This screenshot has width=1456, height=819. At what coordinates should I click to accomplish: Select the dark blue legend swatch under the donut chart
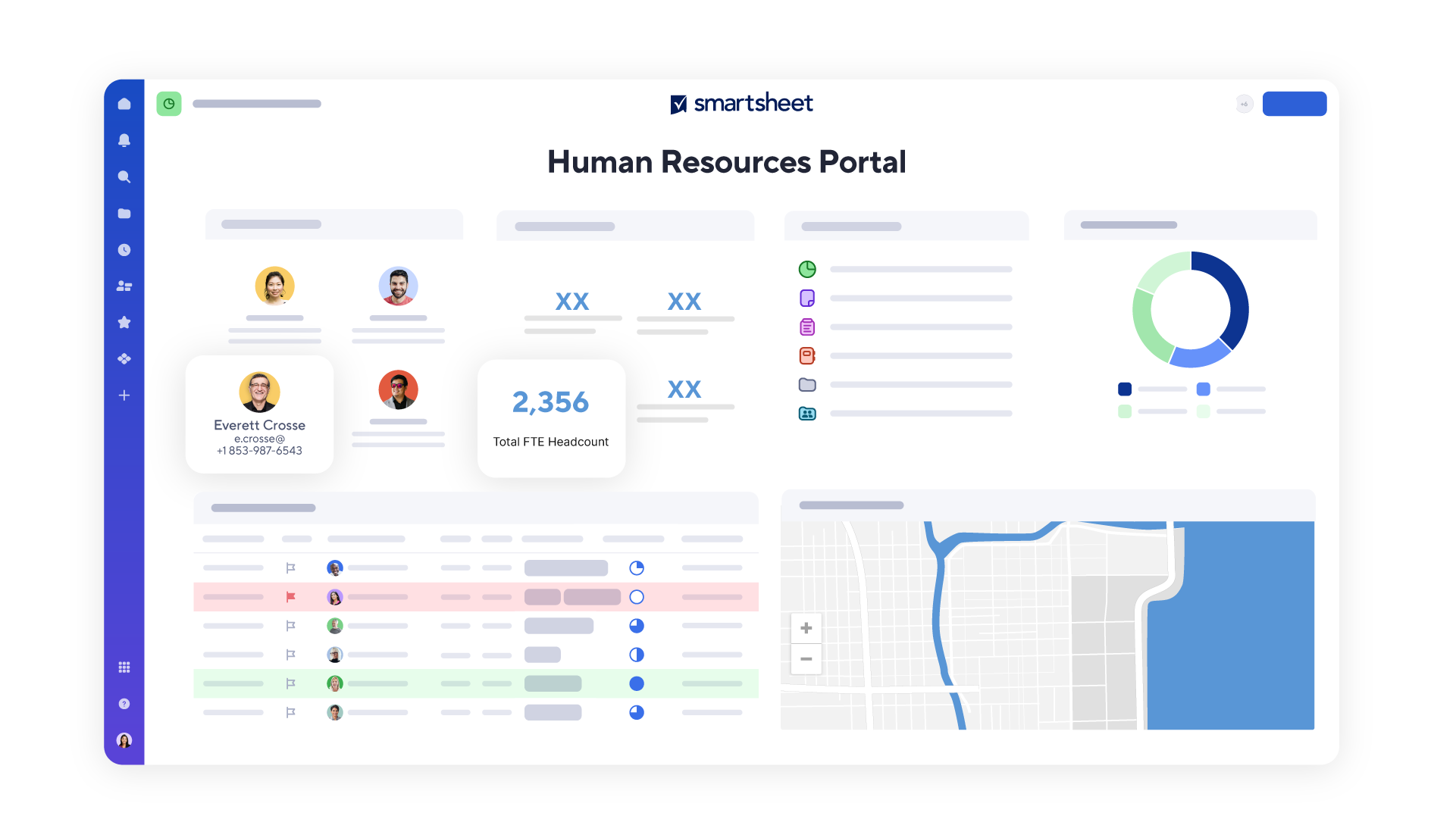[1124, 389]
